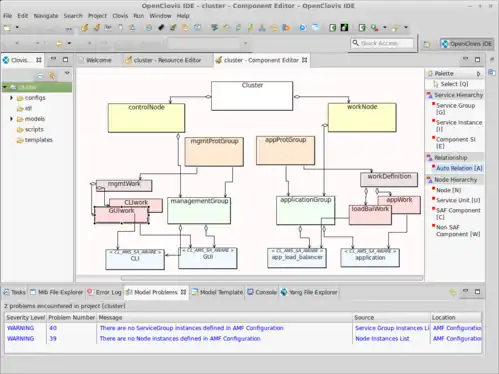
Task: Open the Navigate menu
Action: [x=46, y=16]
